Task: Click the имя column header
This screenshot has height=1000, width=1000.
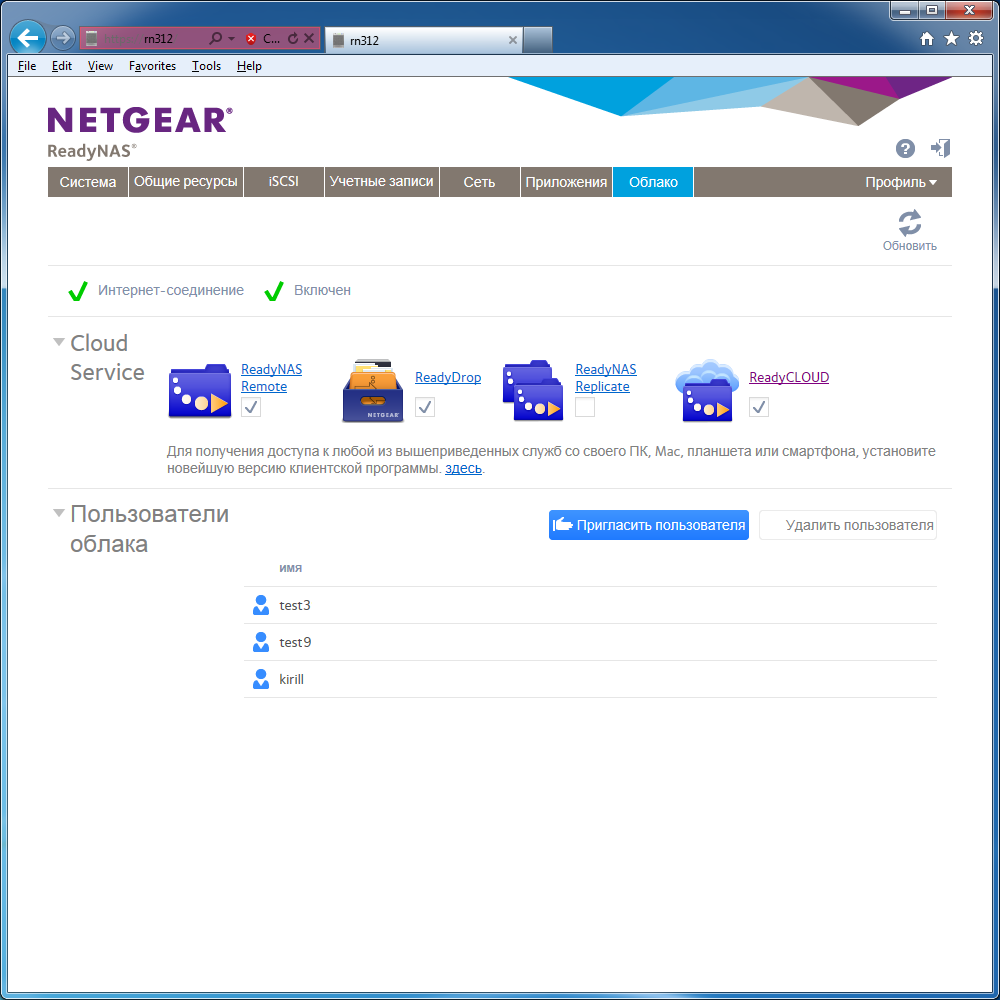Action: pyautogui.click(x=290, y=568)
